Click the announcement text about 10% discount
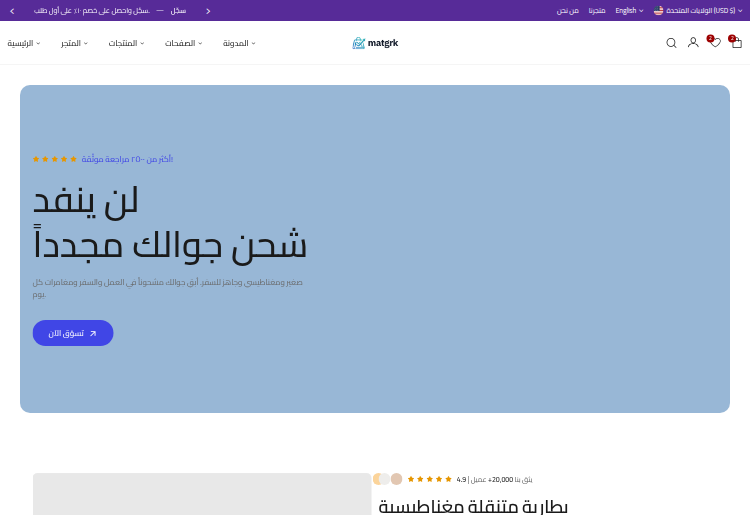This screenshot has width=750, height=515. point(92,11)
